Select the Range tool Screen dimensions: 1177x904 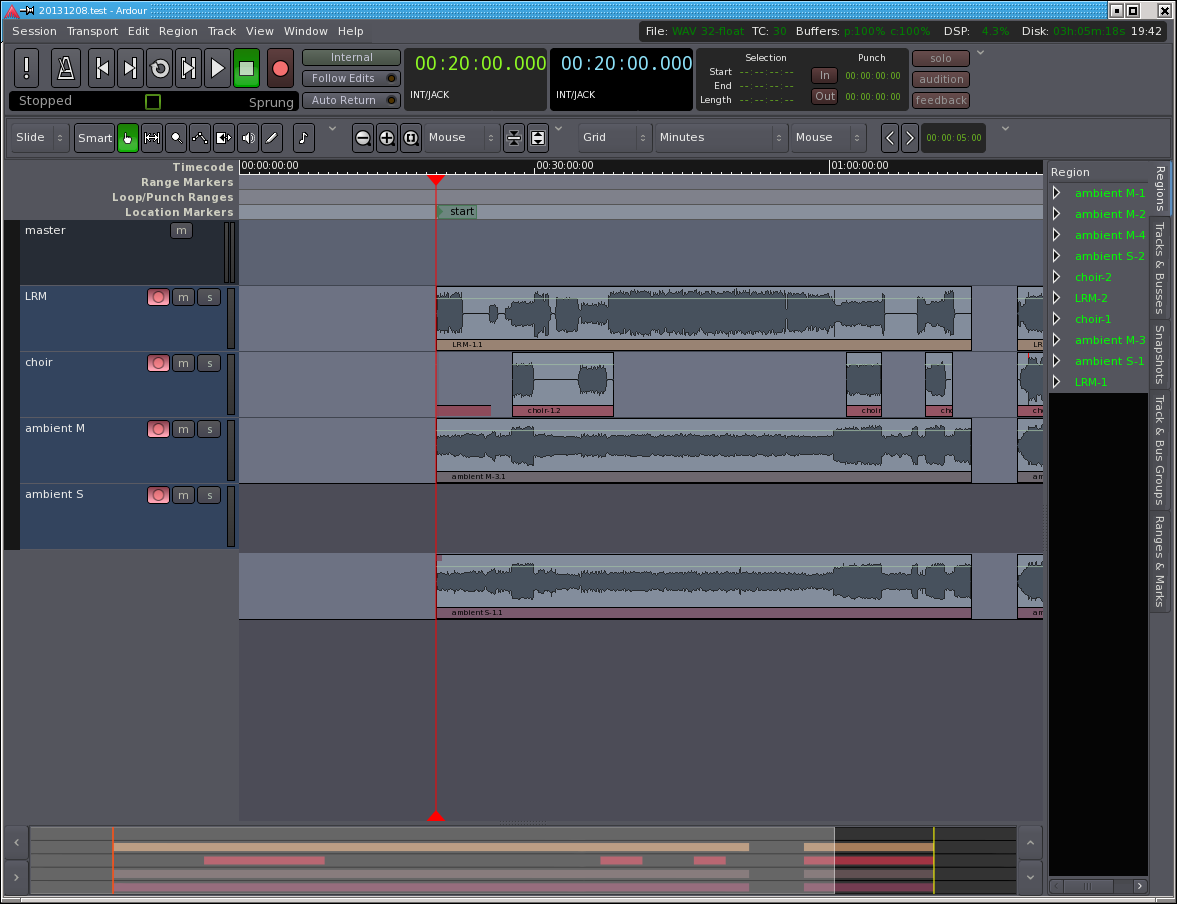pos(152,138)
